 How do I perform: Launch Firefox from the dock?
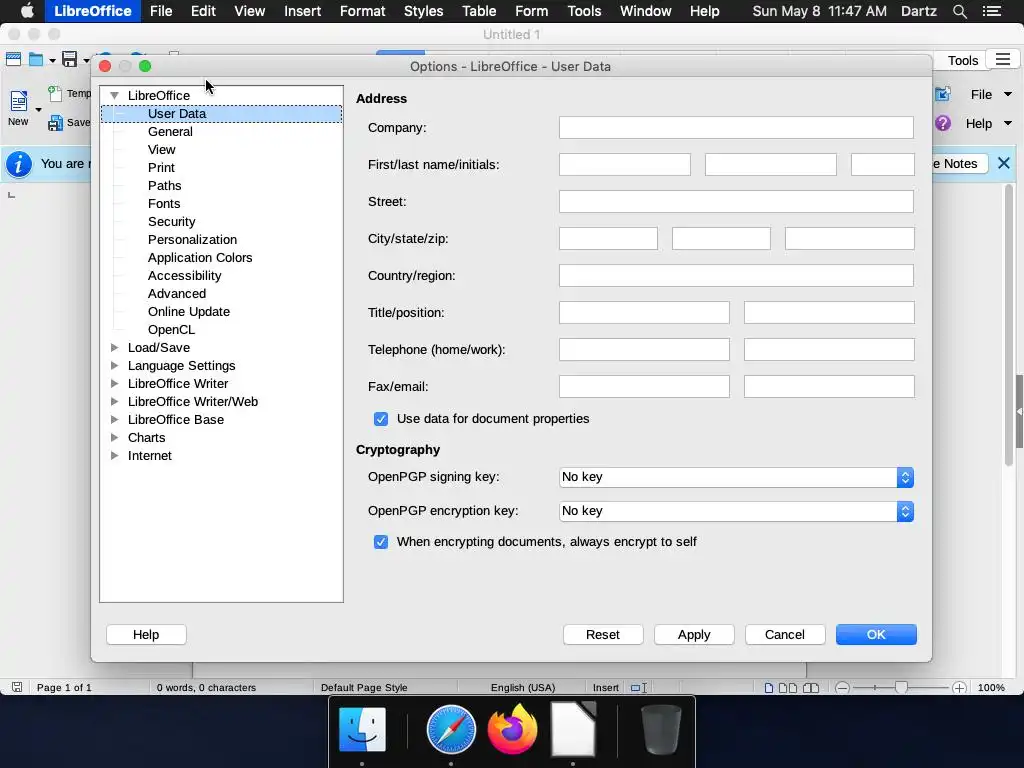(x=513, y=729)
